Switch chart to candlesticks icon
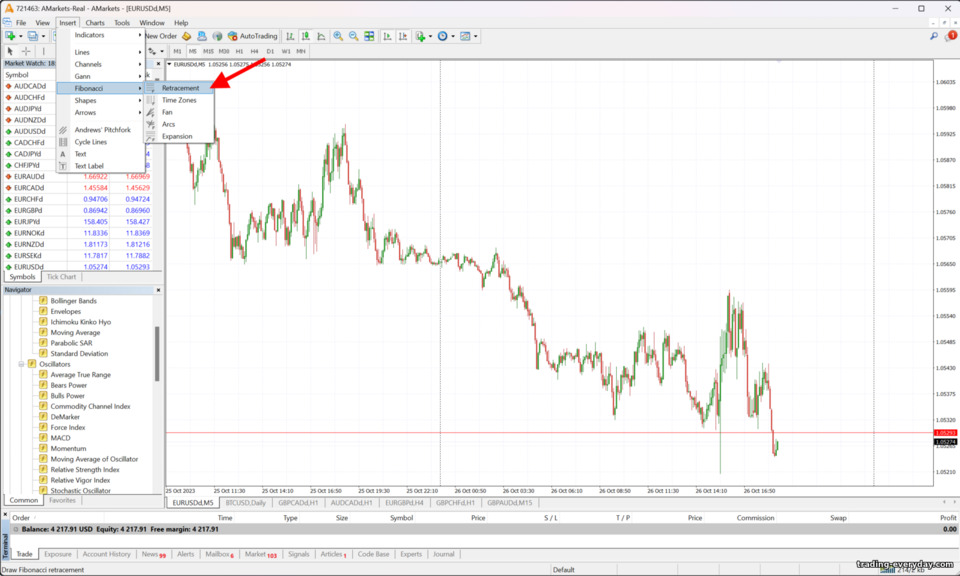The image size is (960, 576). click(306, 36)
